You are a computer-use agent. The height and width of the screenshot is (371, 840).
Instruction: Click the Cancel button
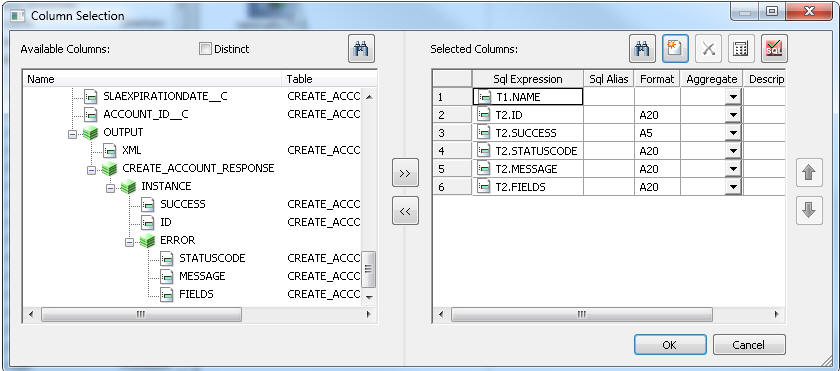(x=749, y=345)
